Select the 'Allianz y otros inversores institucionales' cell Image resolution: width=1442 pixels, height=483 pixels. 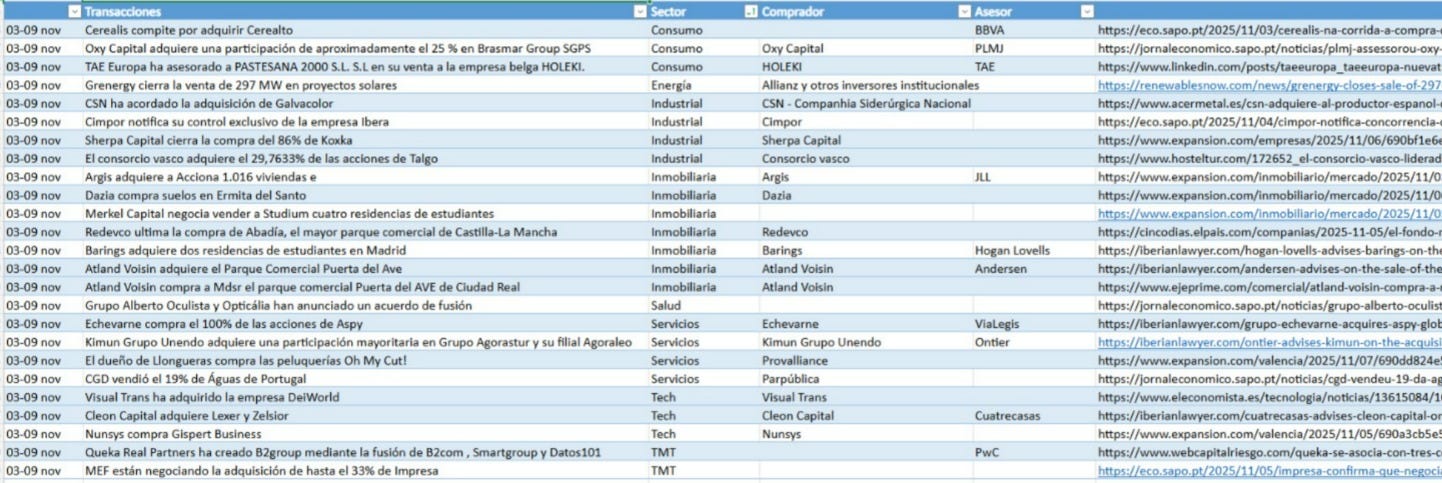pyautogui.click(x=865, y=85)
